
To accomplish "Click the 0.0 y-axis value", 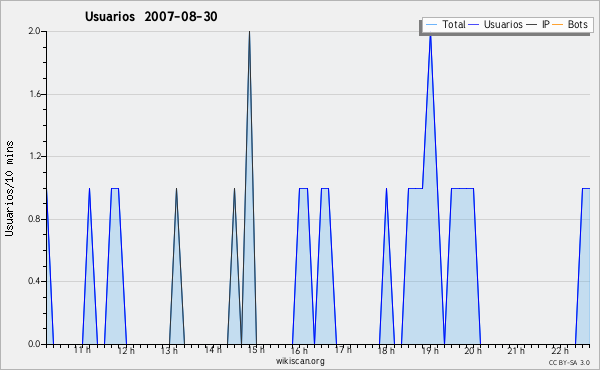I will coord(34,344).
